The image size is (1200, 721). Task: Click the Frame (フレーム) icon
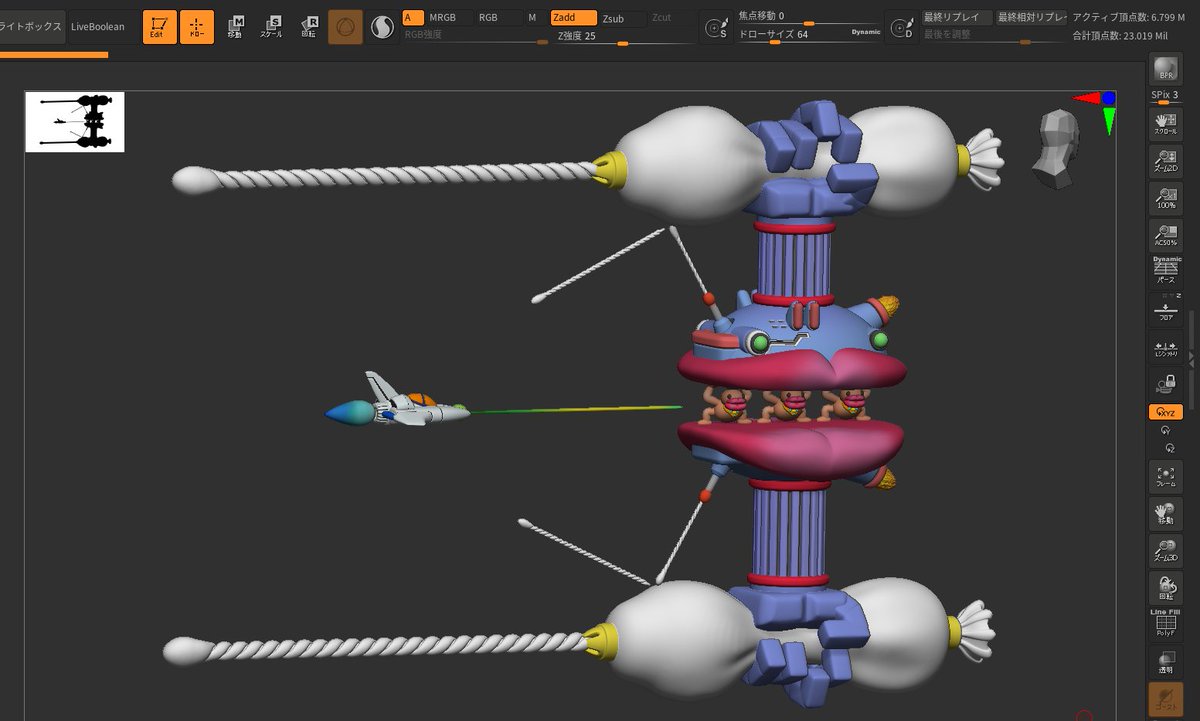pos(1165,476)
